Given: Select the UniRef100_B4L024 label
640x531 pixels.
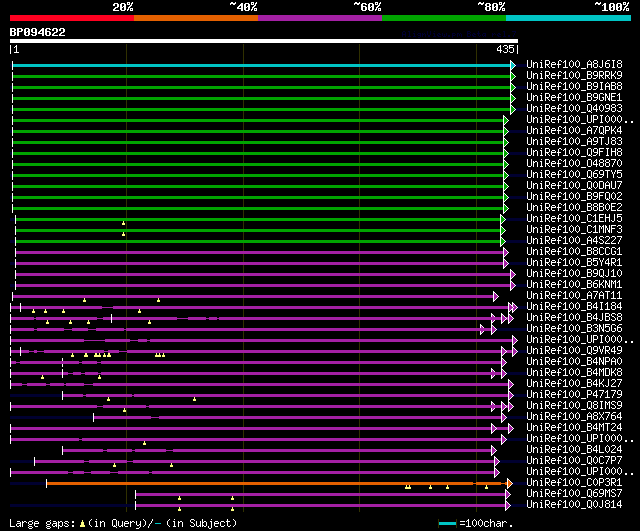Looking at the screenshot, I should click(574, 450).
